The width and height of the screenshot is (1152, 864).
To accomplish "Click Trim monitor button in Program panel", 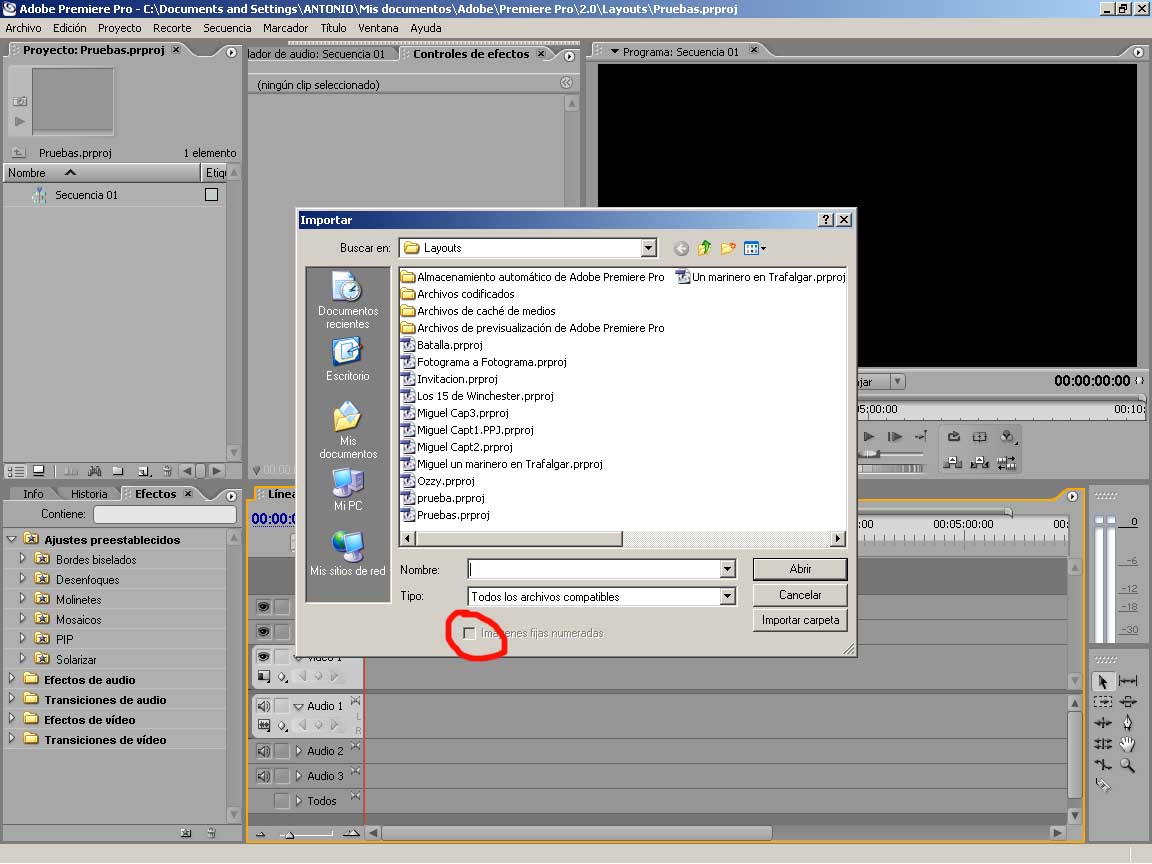I will (1007, 462).
